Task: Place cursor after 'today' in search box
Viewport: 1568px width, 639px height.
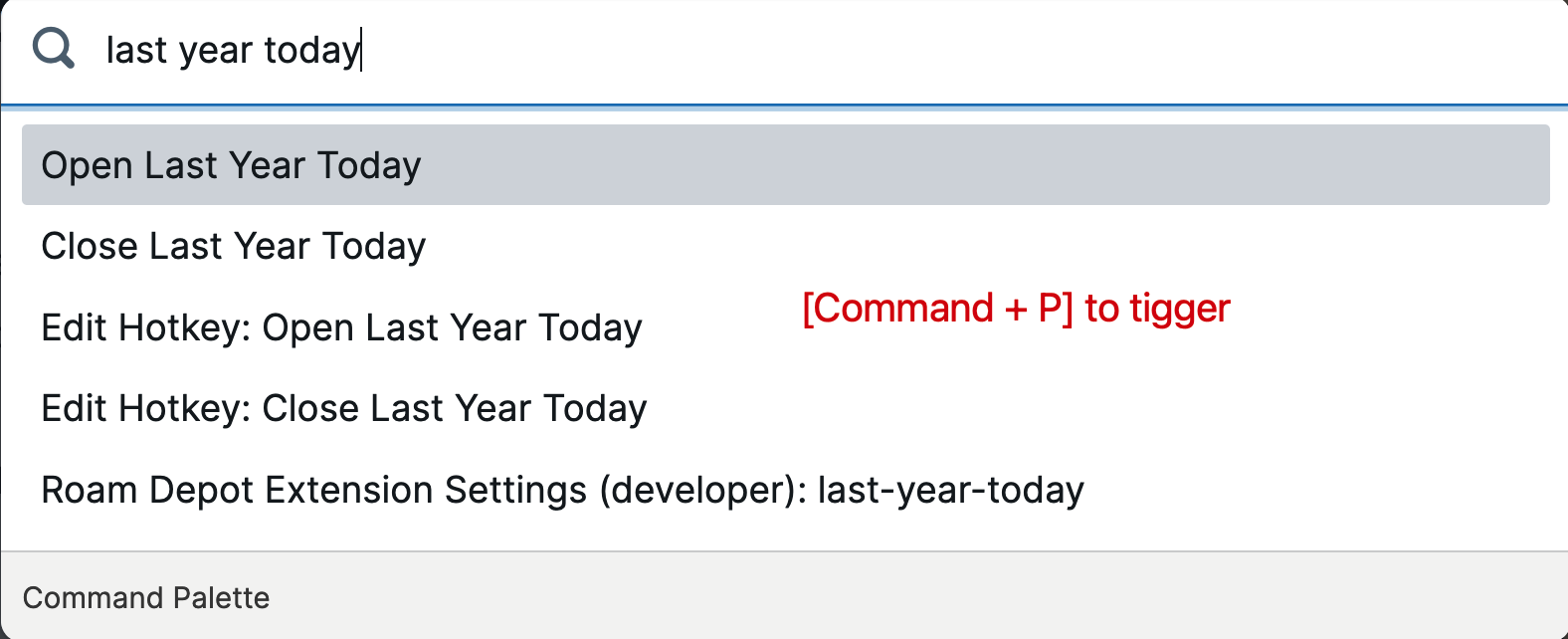Action: coord(361,50)
